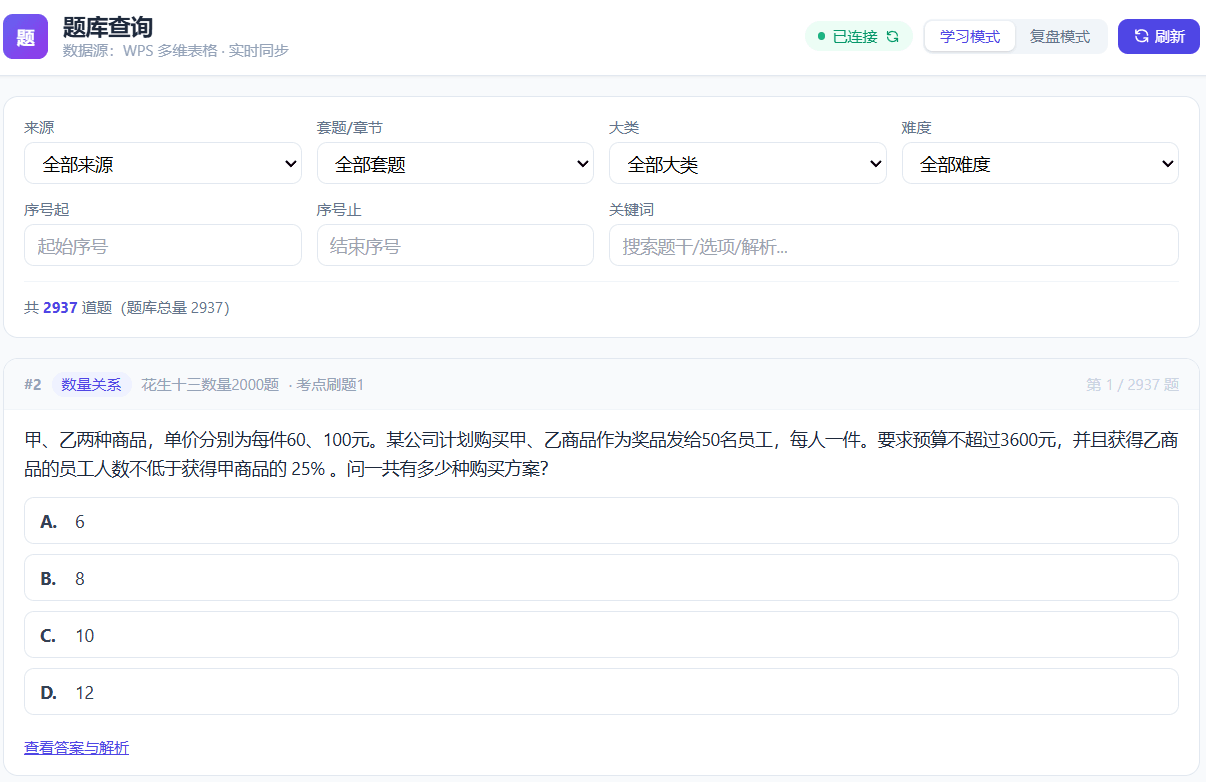Click the 共 2937 道题 result count
Image resolution: width=1206 pixels, height=782 pixels.
click(68, 308)
